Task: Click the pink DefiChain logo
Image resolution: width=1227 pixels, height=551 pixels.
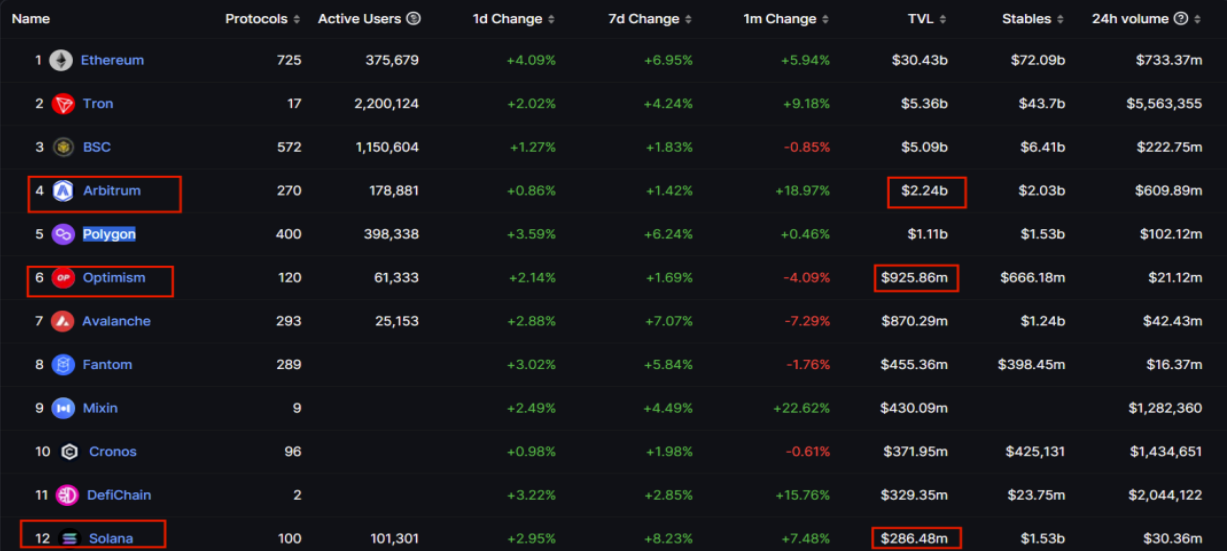Action: click(x=67, y=495)
